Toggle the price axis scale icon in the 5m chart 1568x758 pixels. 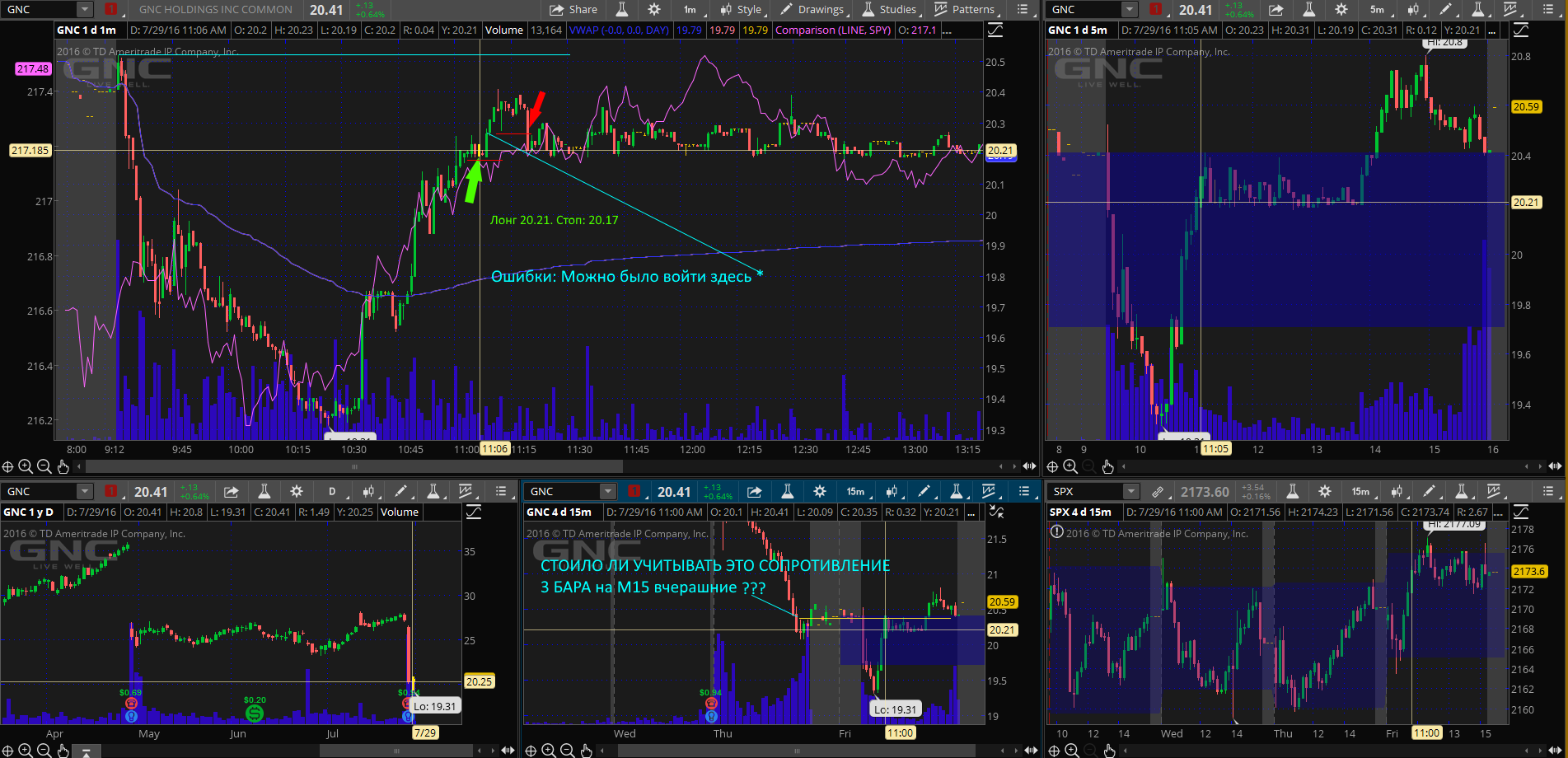tap(1520, 30)
